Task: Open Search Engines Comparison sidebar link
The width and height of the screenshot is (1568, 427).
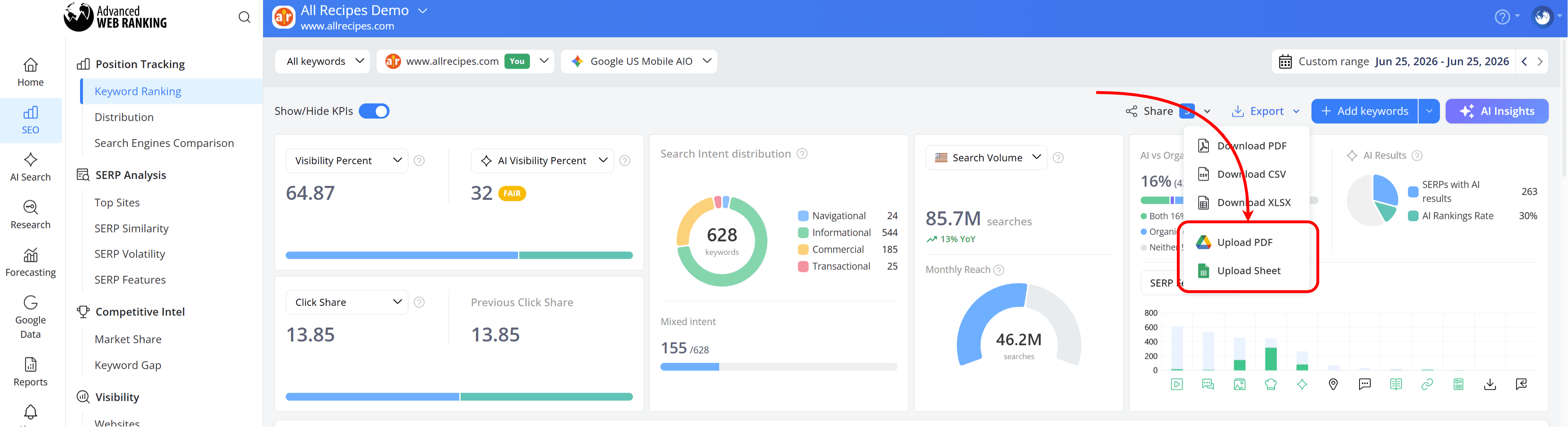Action: 164,143
